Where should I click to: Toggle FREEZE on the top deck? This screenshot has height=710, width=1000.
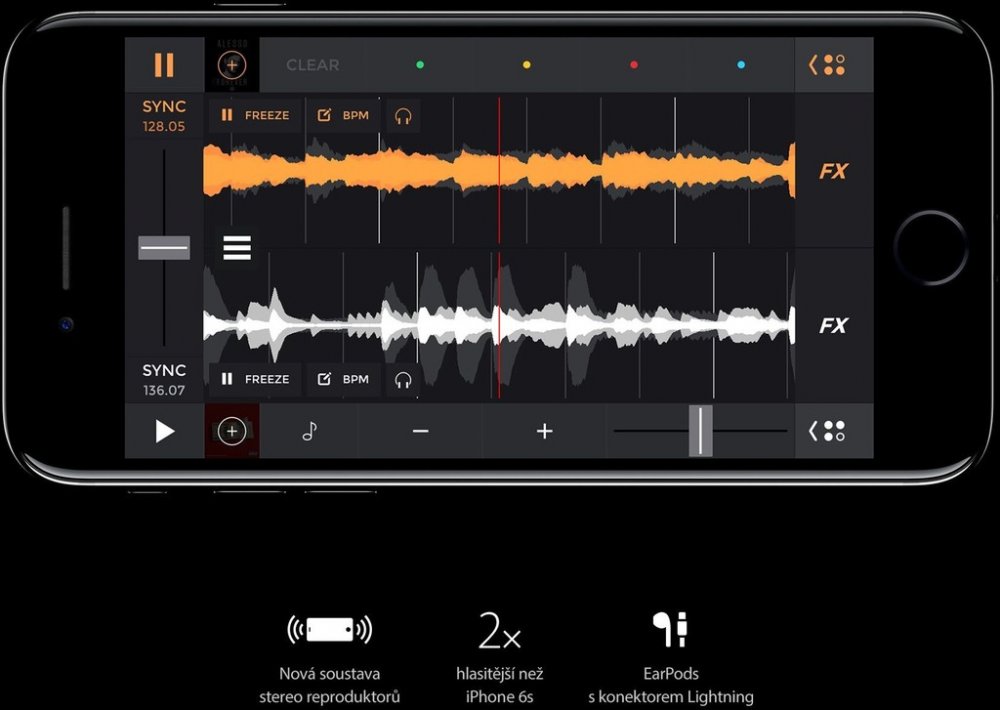tap(255, 115)
